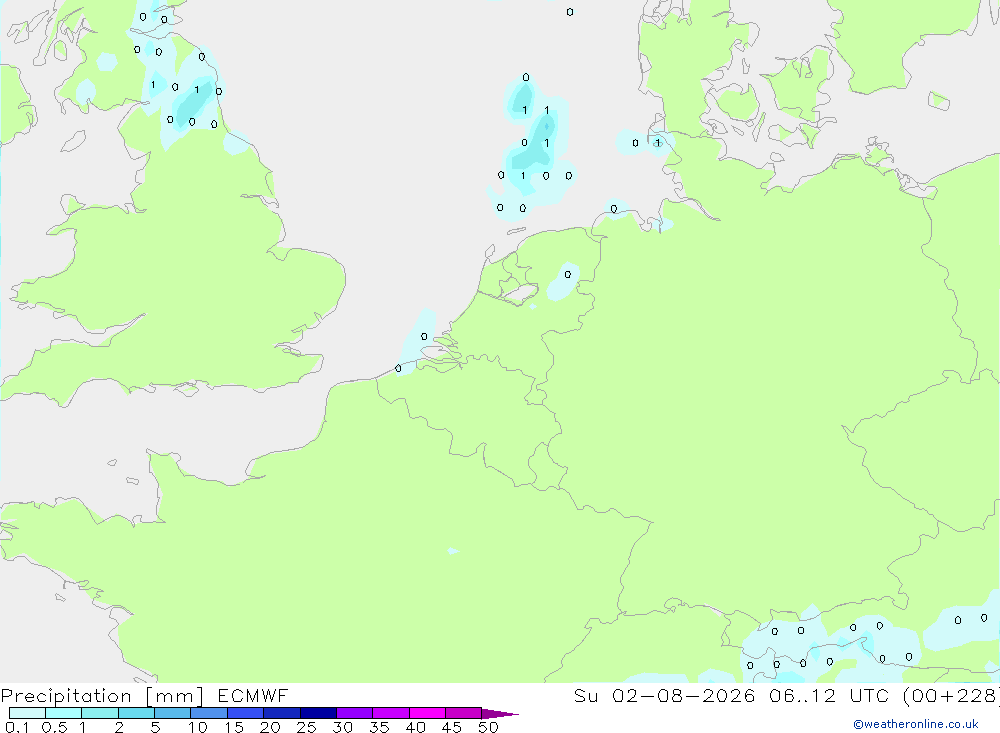1000x733 pixels.
Task: Click the '[mm]' unit label
Action: pyautogui.click(x=175, y=696)
